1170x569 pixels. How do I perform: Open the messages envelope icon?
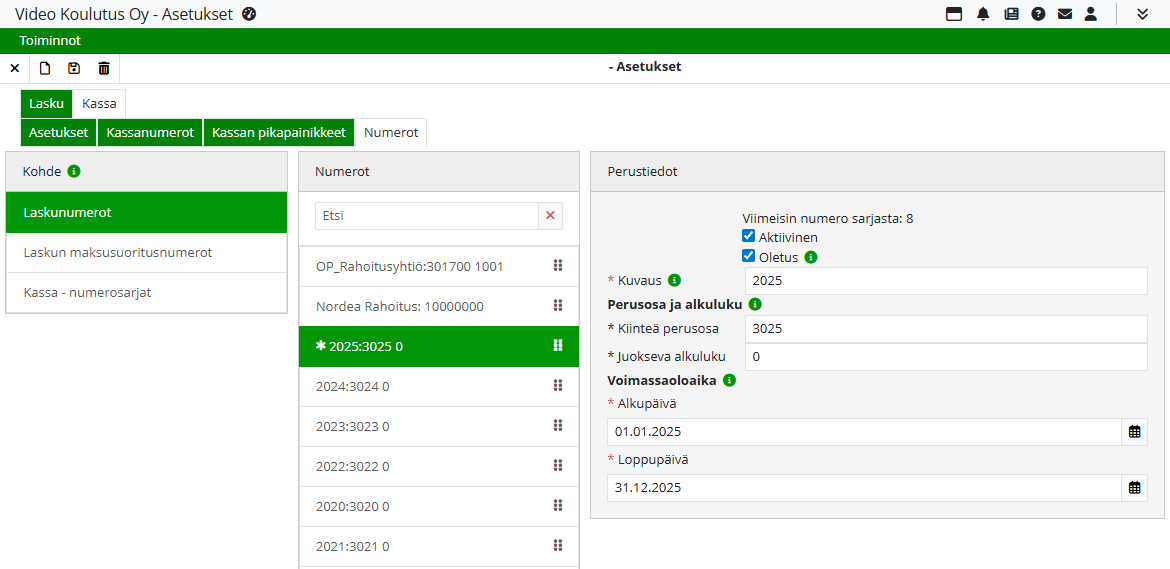[1065, 14]
